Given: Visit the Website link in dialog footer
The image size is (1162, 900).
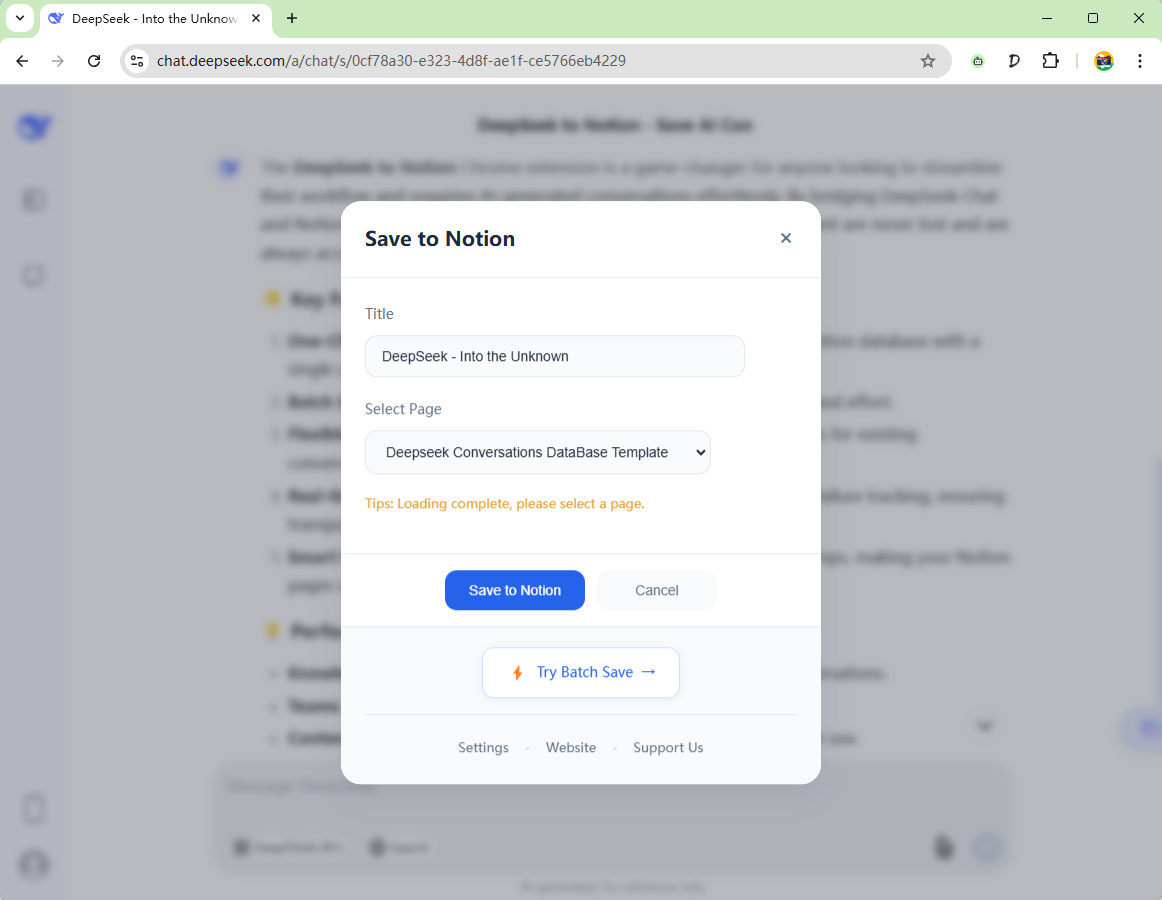Looking at the screenshot, I should pyautogui.click(x=571, y=748).
